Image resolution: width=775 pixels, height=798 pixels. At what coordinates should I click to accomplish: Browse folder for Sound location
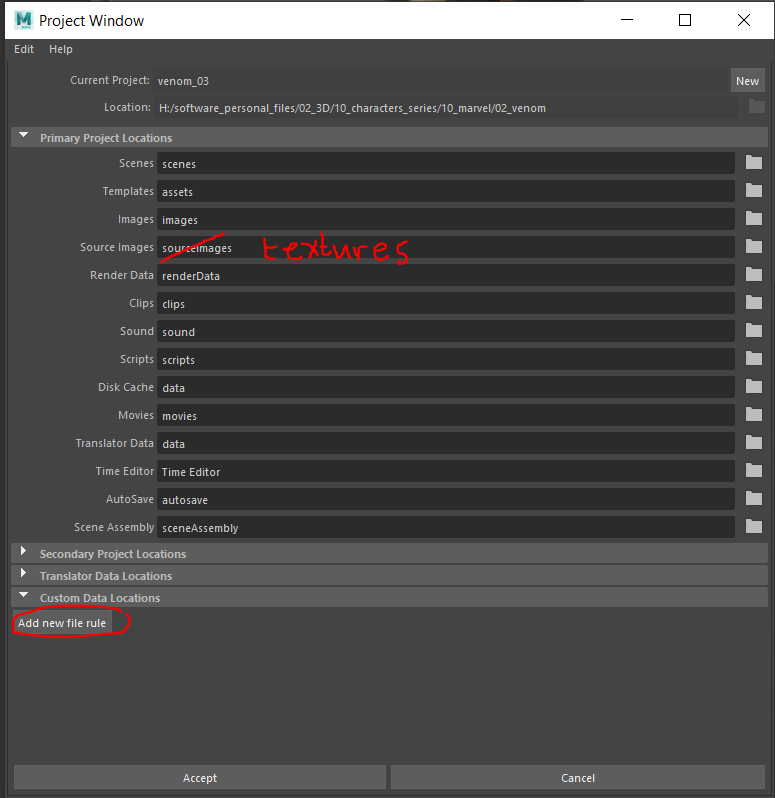tap(754, 331)
